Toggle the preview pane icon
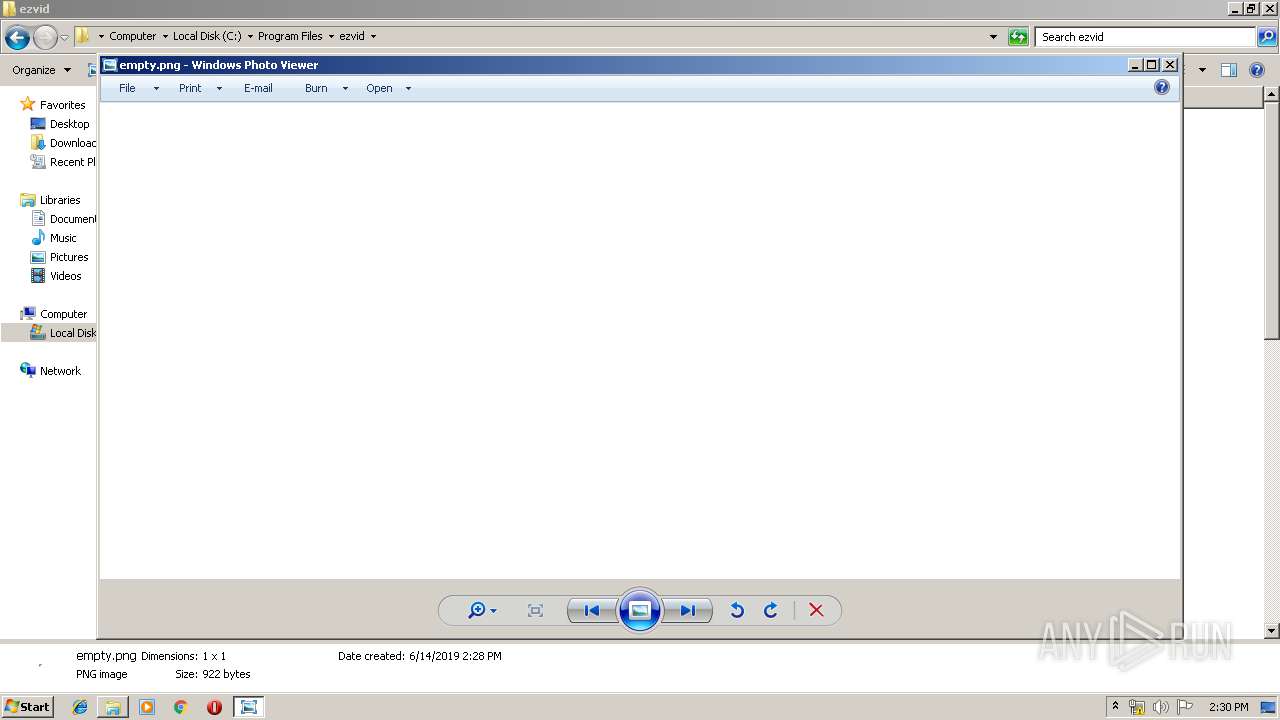This screenshot has width=1280, height=720. pyautogui.click(x=1229, y=70)
